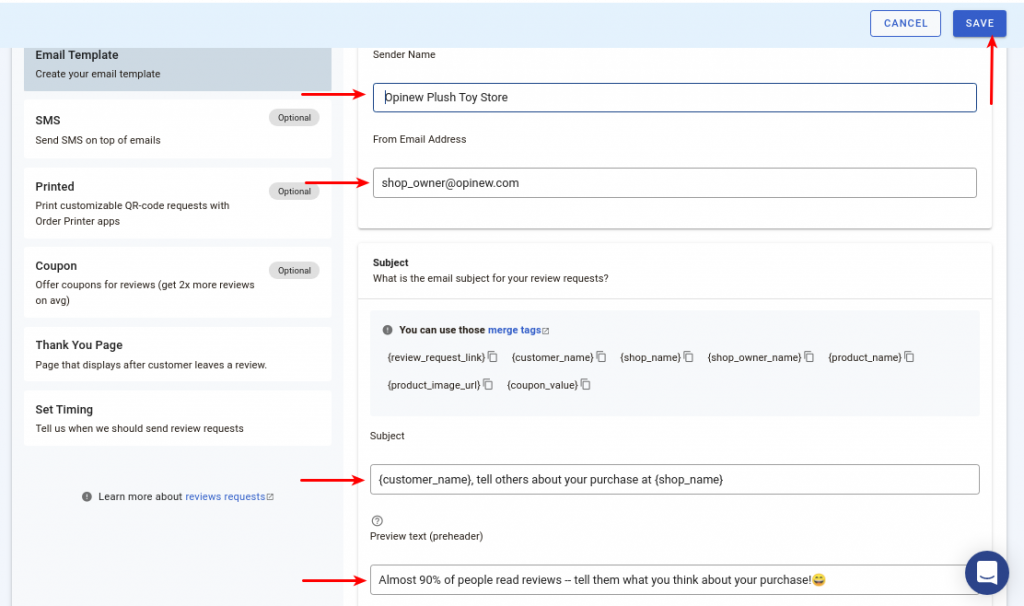
Task: Focus the From Email Address field
Action: tap(675, 183)
